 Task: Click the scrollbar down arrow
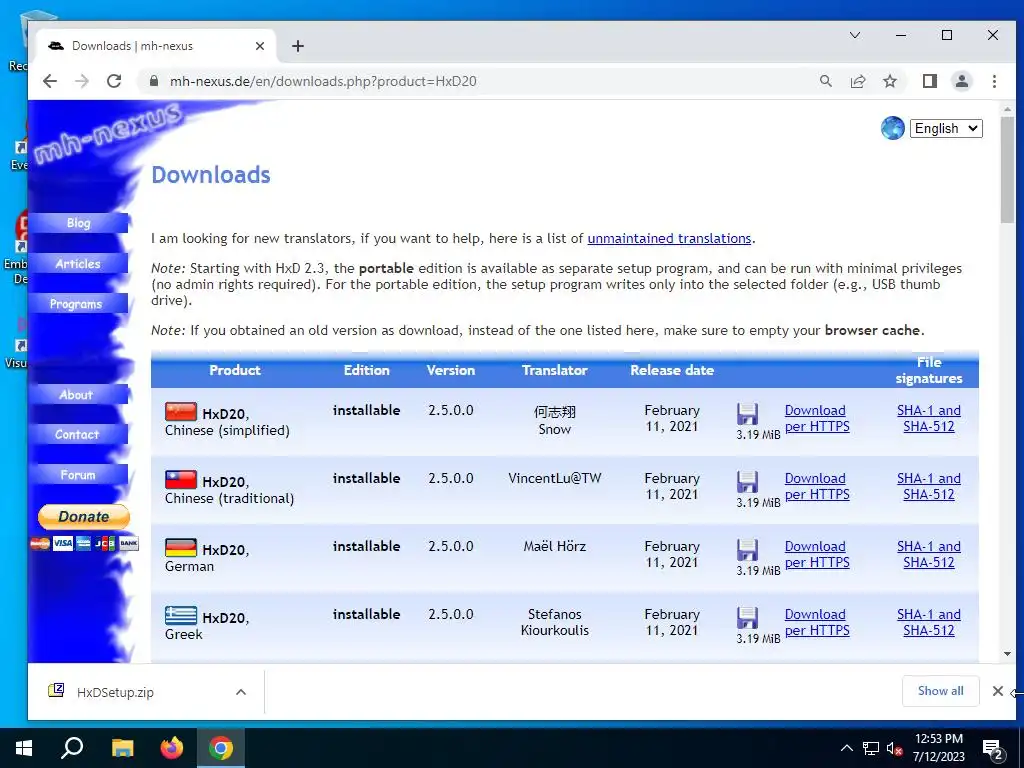[x=1007, y=654]
